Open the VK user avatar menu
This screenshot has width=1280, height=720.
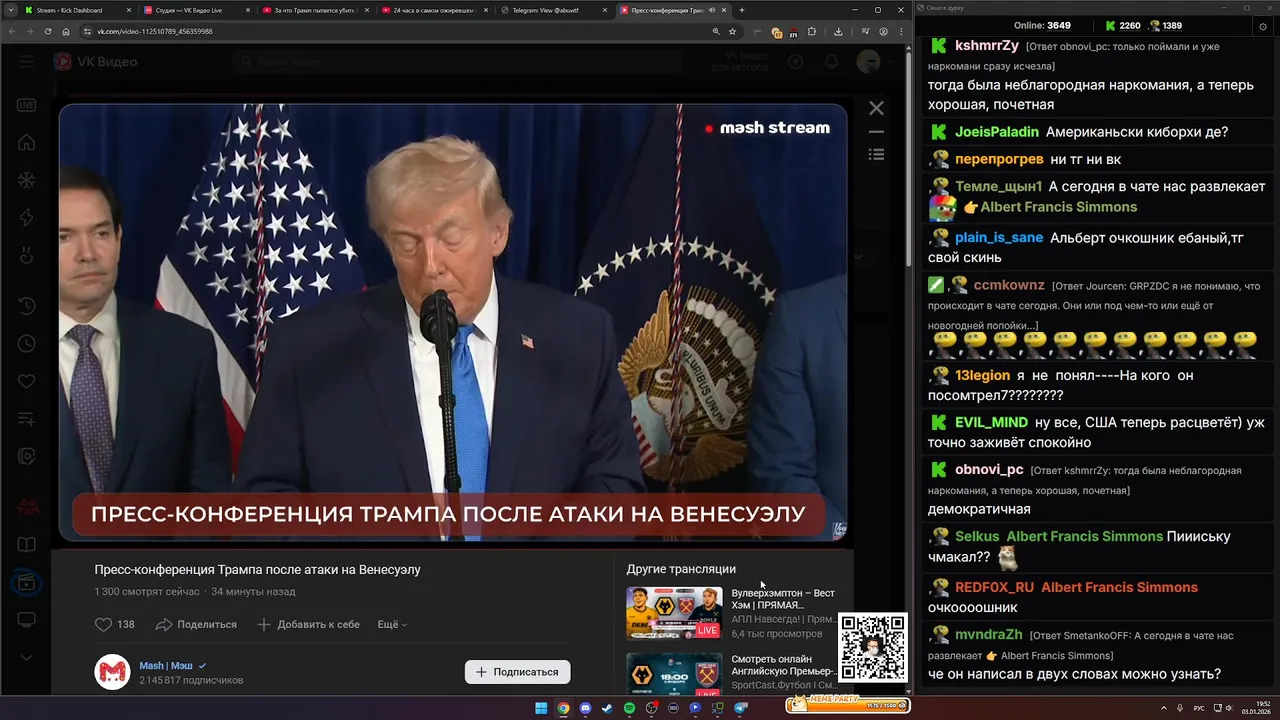(x=868, y=62)
